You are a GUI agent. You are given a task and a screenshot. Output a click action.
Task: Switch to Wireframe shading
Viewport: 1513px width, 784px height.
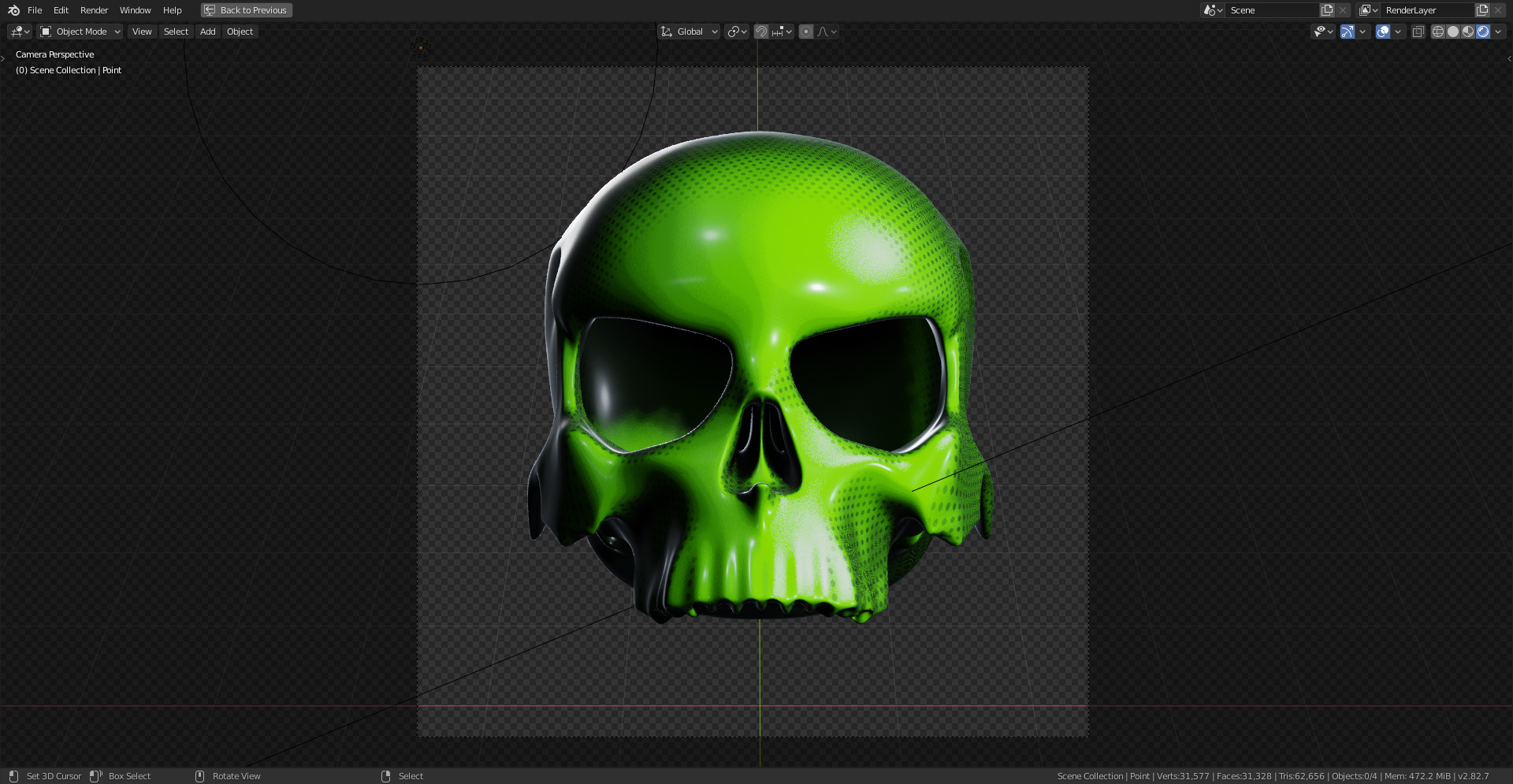(1438, 32)
